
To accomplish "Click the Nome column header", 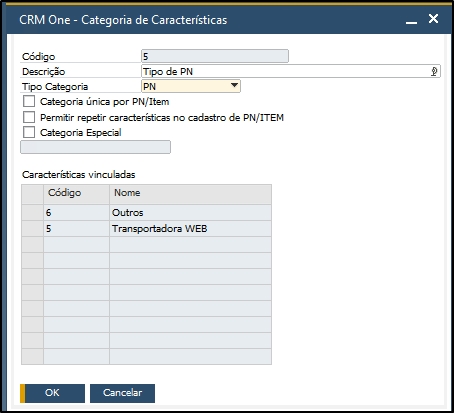I will [x=190, y=194].
